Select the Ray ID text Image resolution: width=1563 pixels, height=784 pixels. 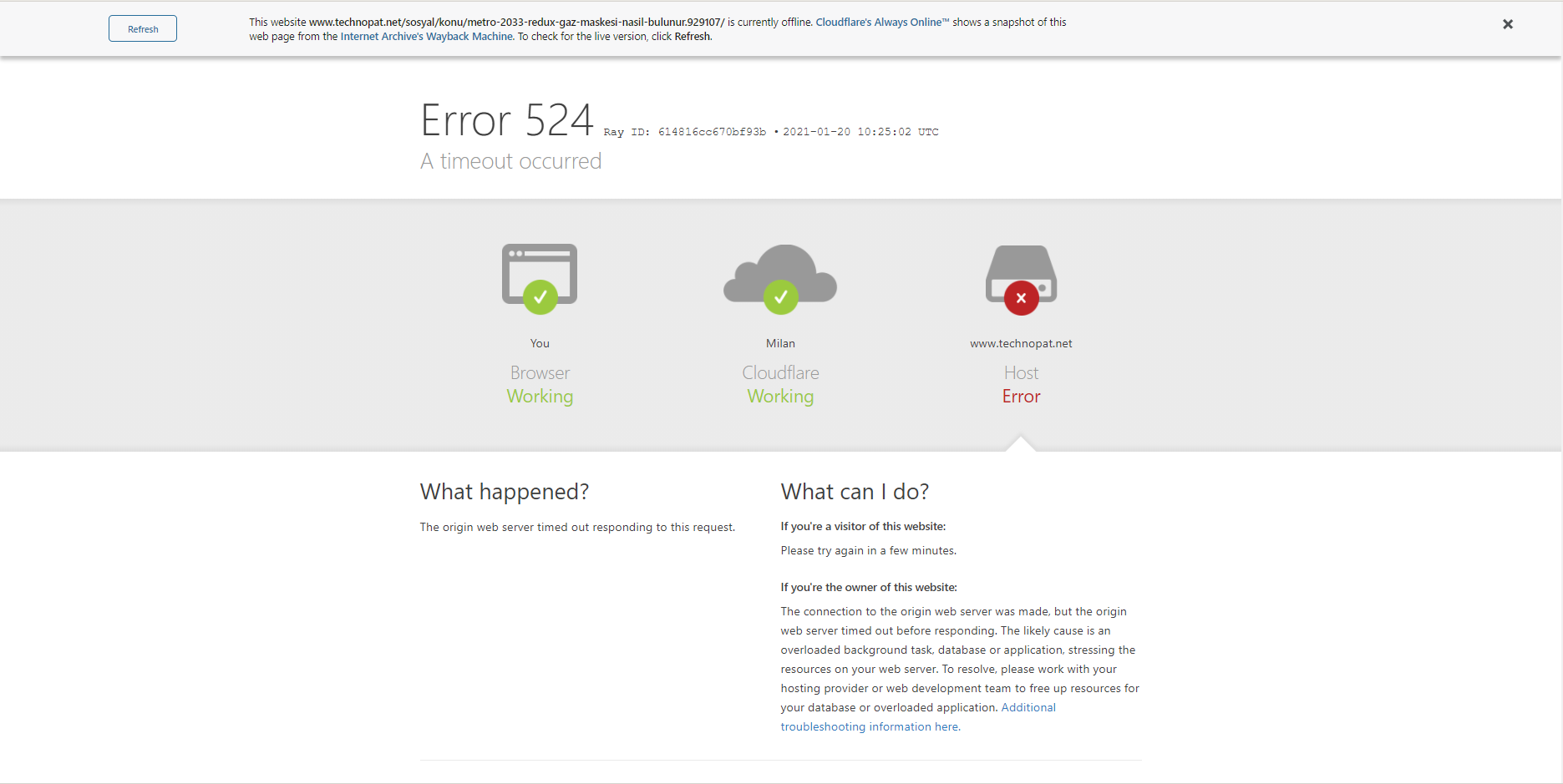coord(685,132)
